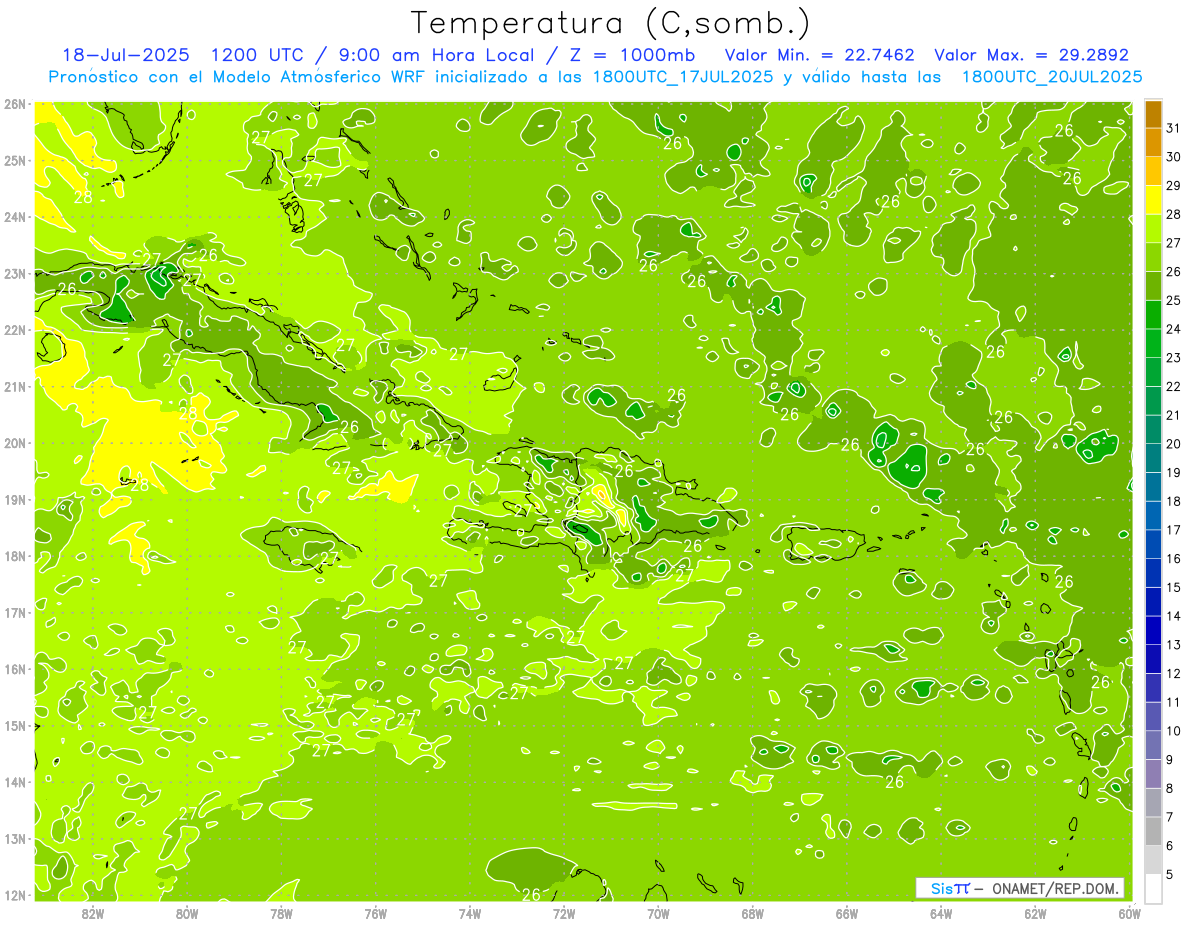Click the longitude axis label '68W'

pyautogui.click(x=753, y=913)
